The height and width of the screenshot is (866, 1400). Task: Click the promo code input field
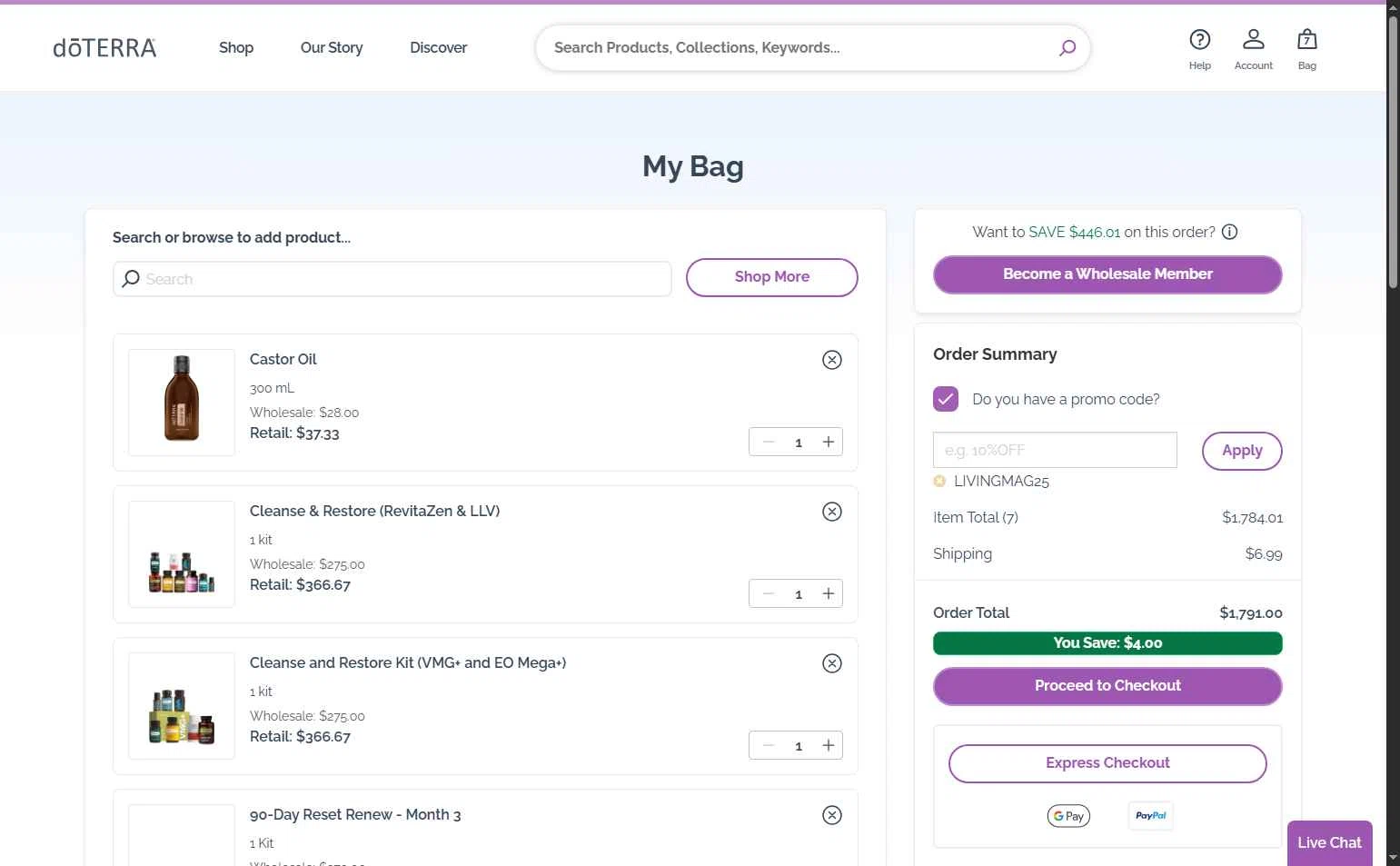[1055, 450]
